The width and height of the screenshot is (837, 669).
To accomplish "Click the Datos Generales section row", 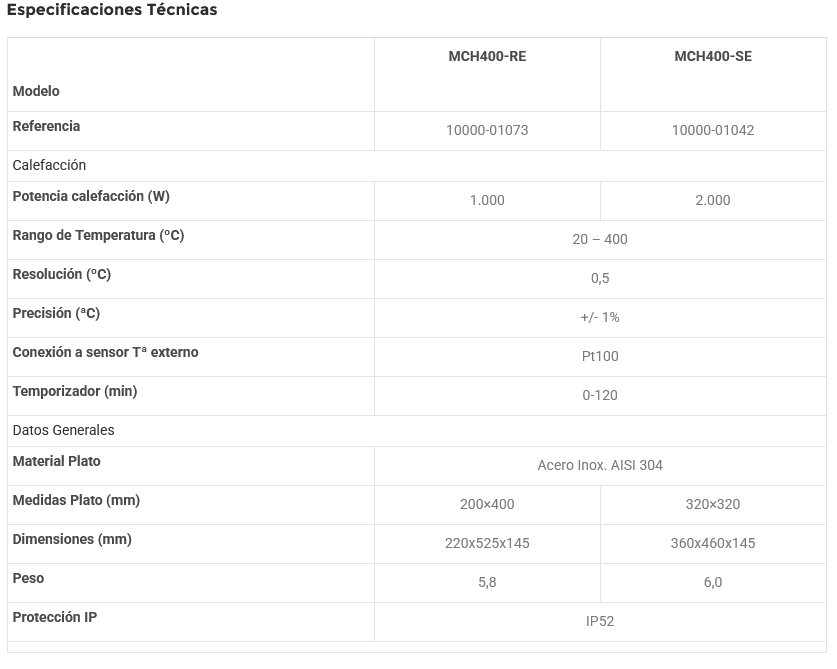I will (x=64, y=430).
